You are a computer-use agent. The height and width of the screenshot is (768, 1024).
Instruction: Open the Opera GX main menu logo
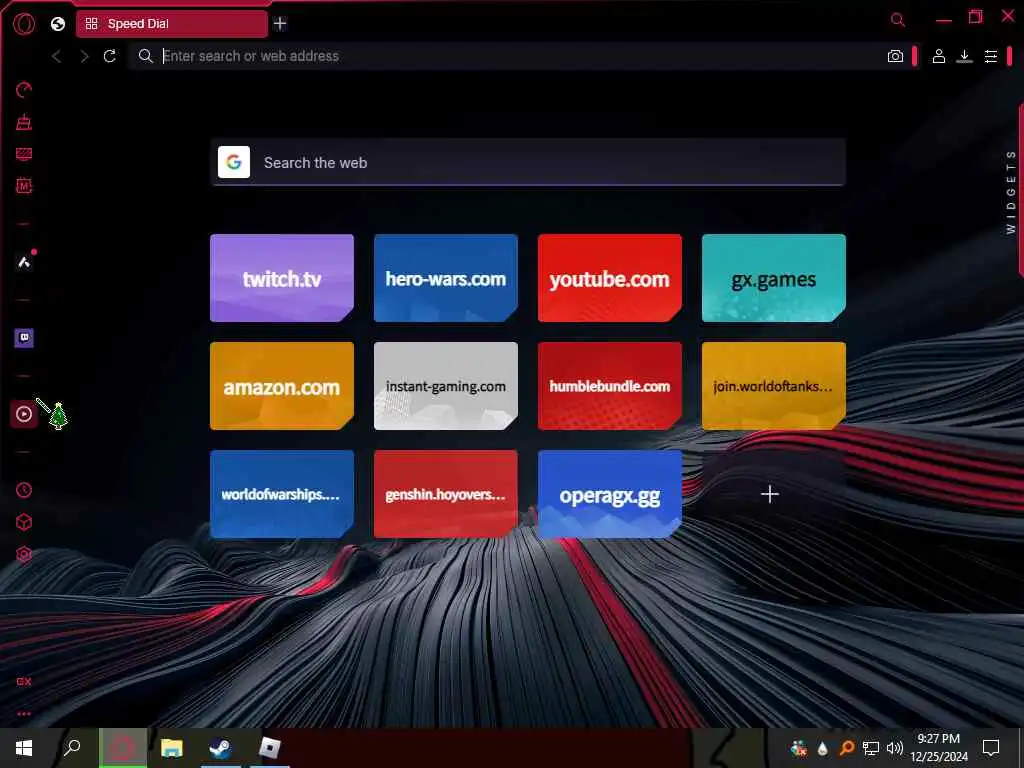click(24, 24)
